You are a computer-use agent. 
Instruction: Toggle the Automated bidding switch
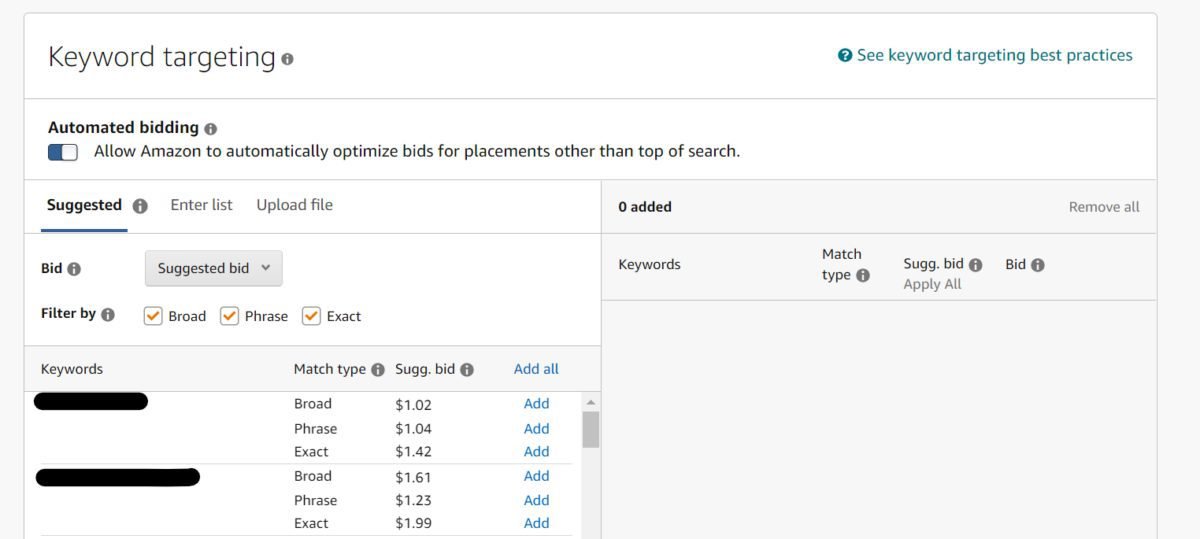pyautogui.click(x=63, y=152)
